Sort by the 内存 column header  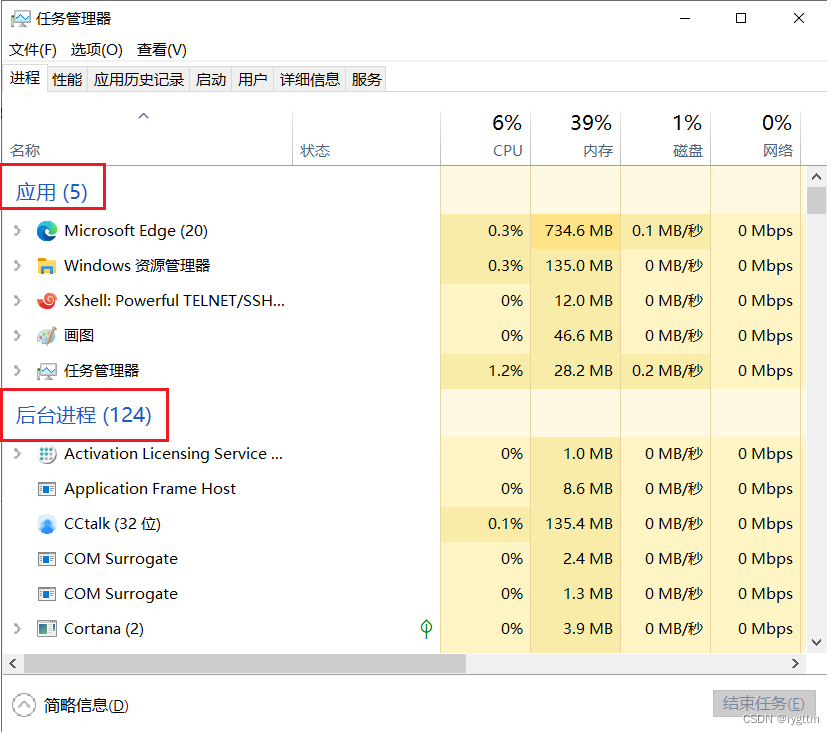point(576,138)
